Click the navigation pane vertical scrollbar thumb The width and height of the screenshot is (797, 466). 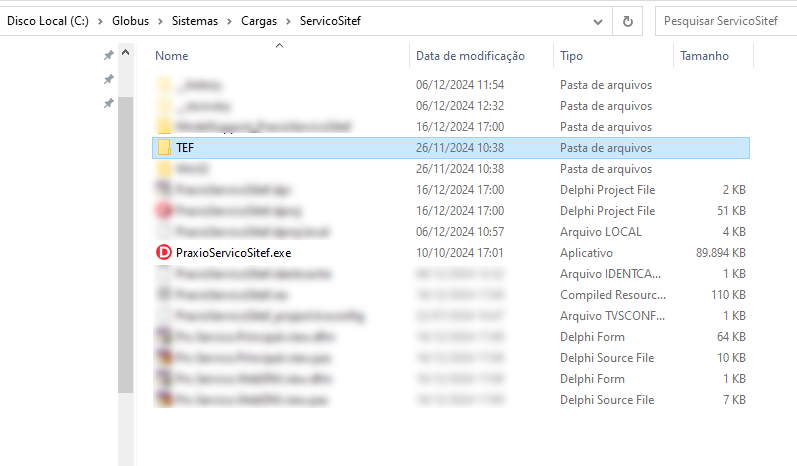click(126, 244)
